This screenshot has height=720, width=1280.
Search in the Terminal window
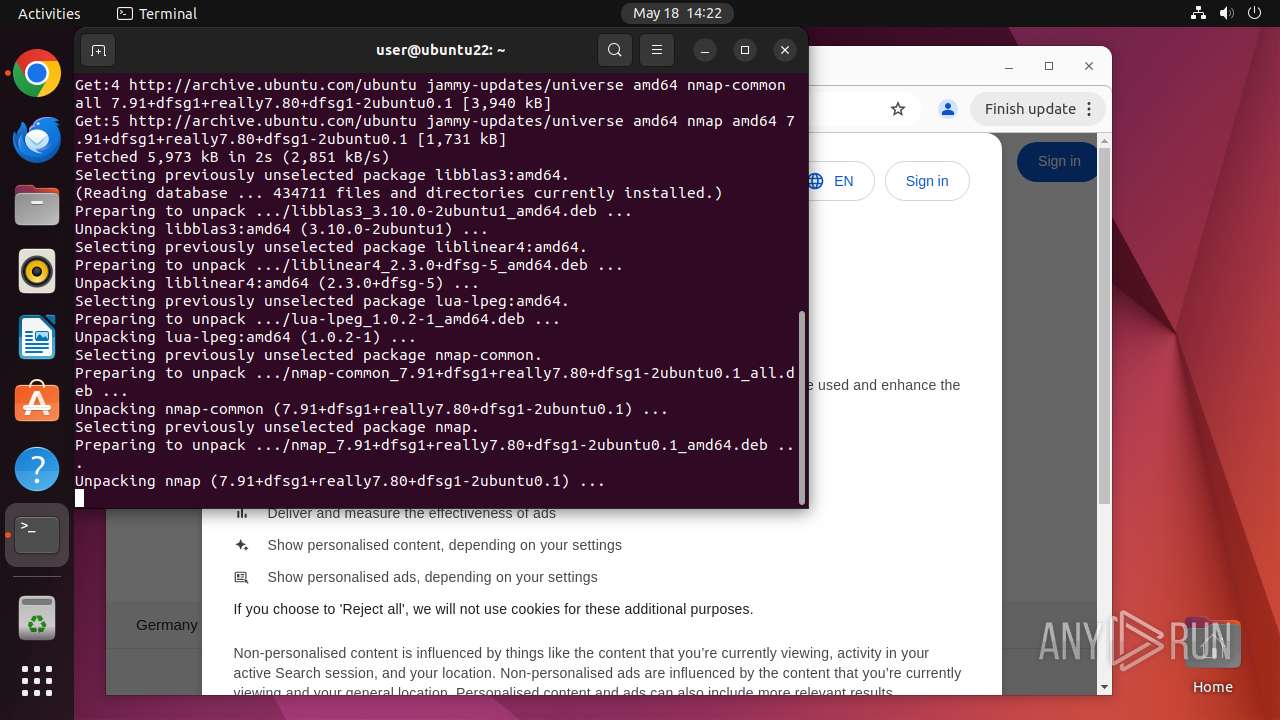tap(615, 50)
